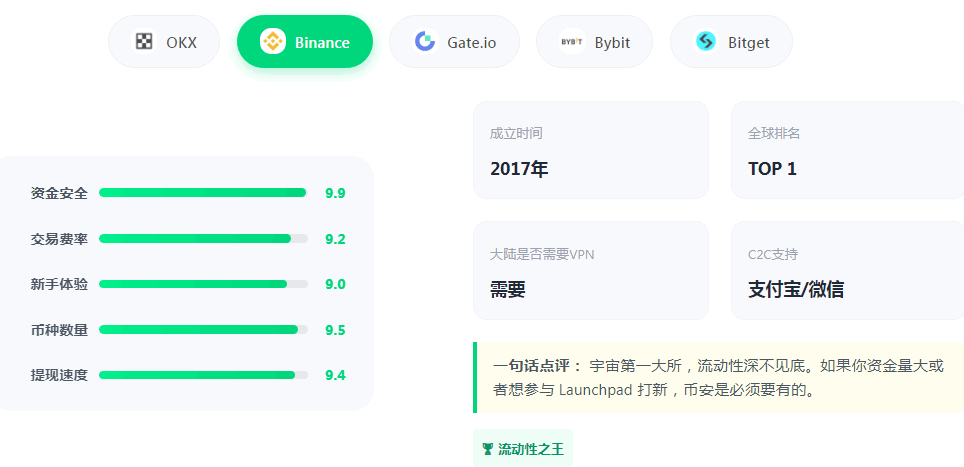This screenshot has height=467, width=964.
Task: Click the 提现速度 rating progress bar
Action: (x=203, y=375)
